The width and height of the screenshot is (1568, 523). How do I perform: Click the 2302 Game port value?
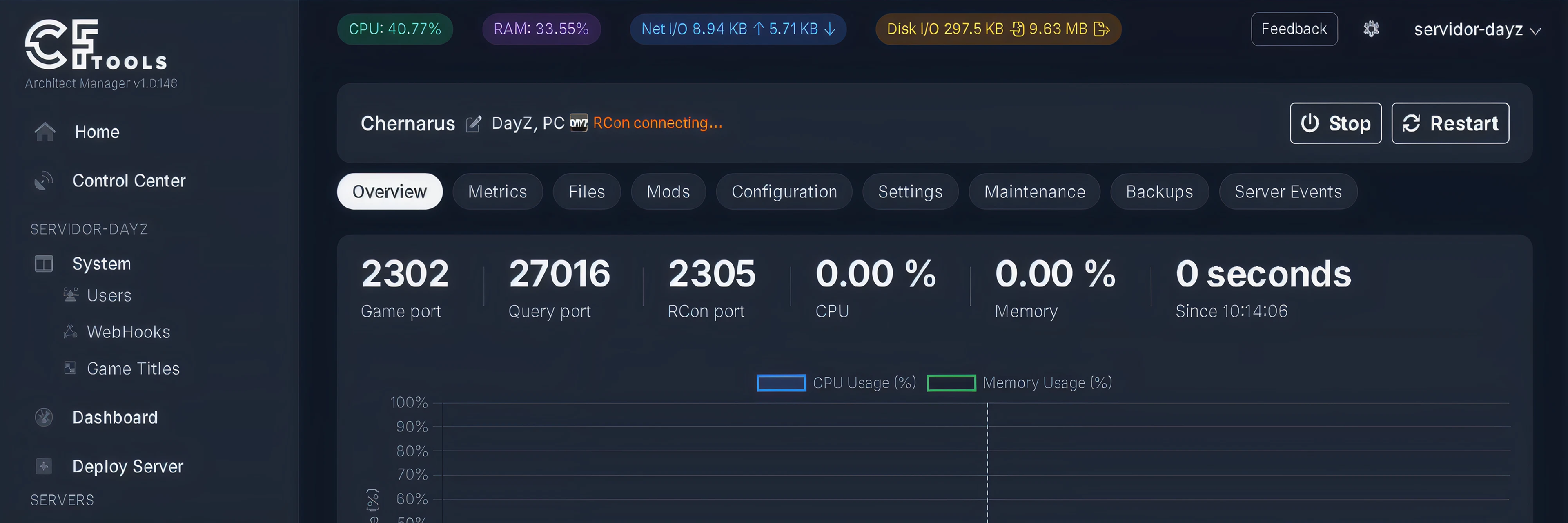point(405,273)
